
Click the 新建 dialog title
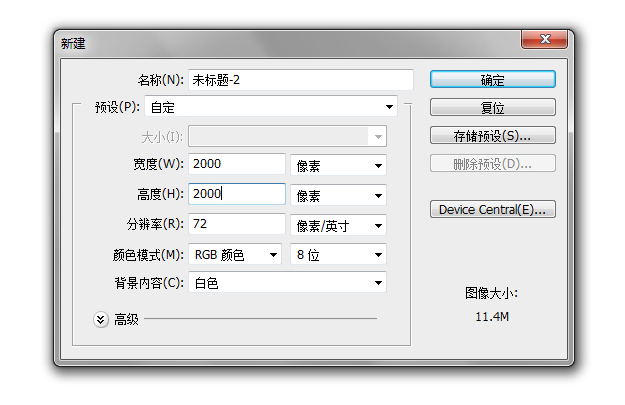73,43
